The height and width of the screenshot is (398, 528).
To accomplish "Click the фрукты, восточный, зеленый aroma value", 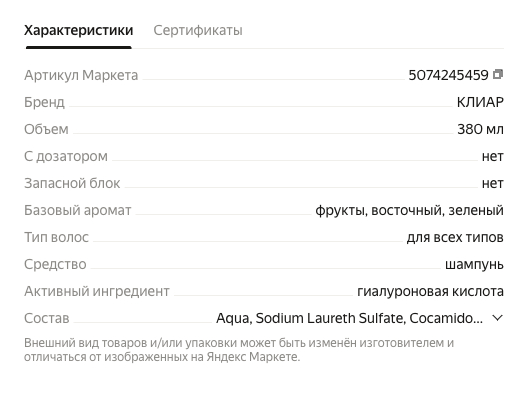I will (409, 210).
